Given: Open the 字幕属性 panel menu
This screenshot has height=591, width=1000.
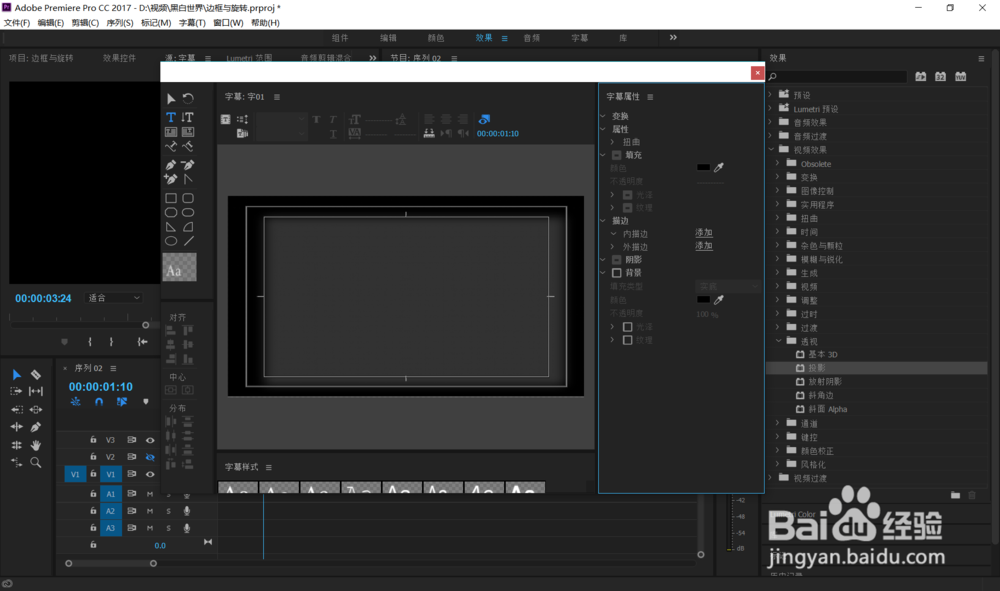Looking at the screenshot, I should click(x=650, y=97).
